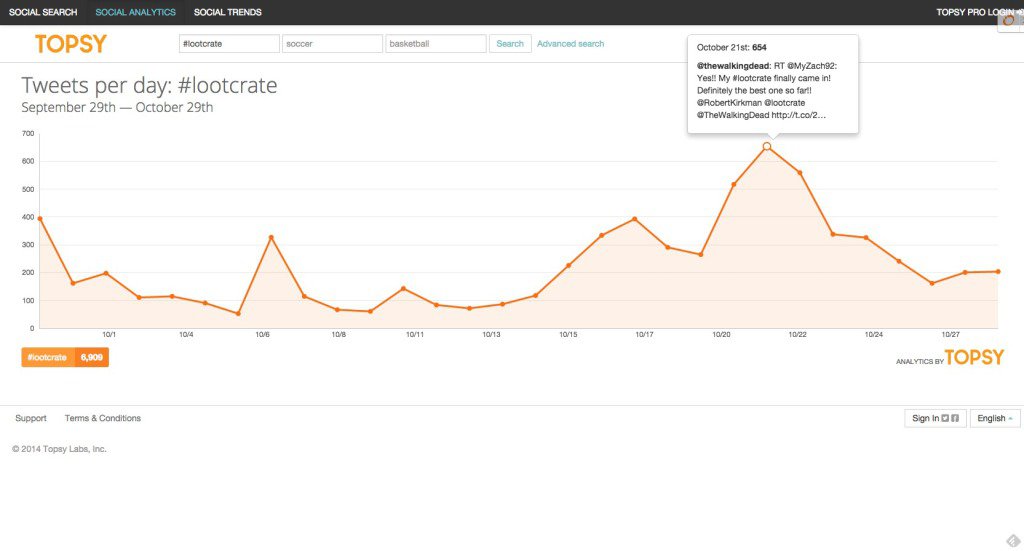Click the #lootcrate search input field
This screenshot has width=1024, height=551.
coord(229,44)
